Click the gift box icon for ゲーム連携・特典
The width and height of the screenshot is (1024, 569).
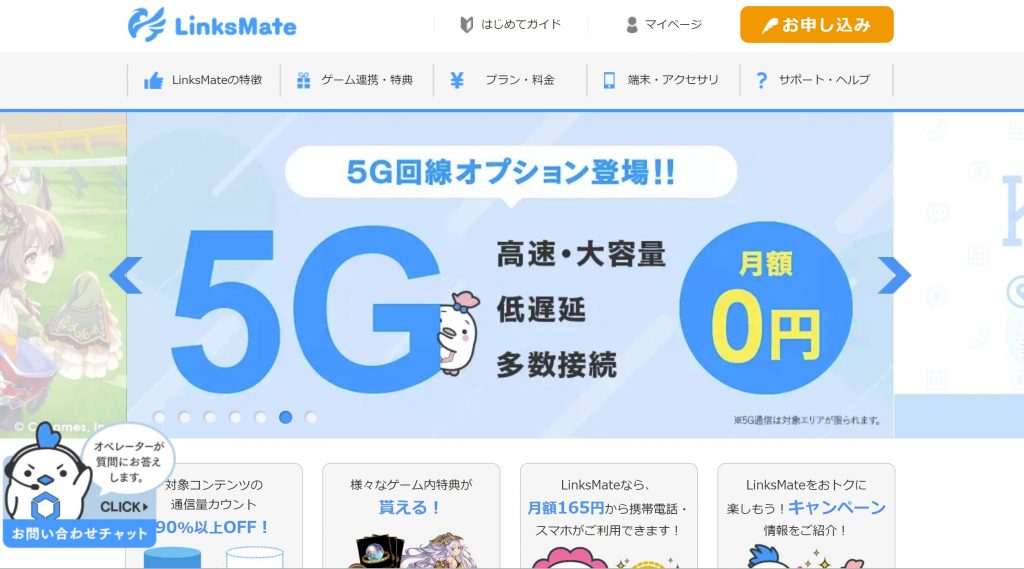click(304, 80)
